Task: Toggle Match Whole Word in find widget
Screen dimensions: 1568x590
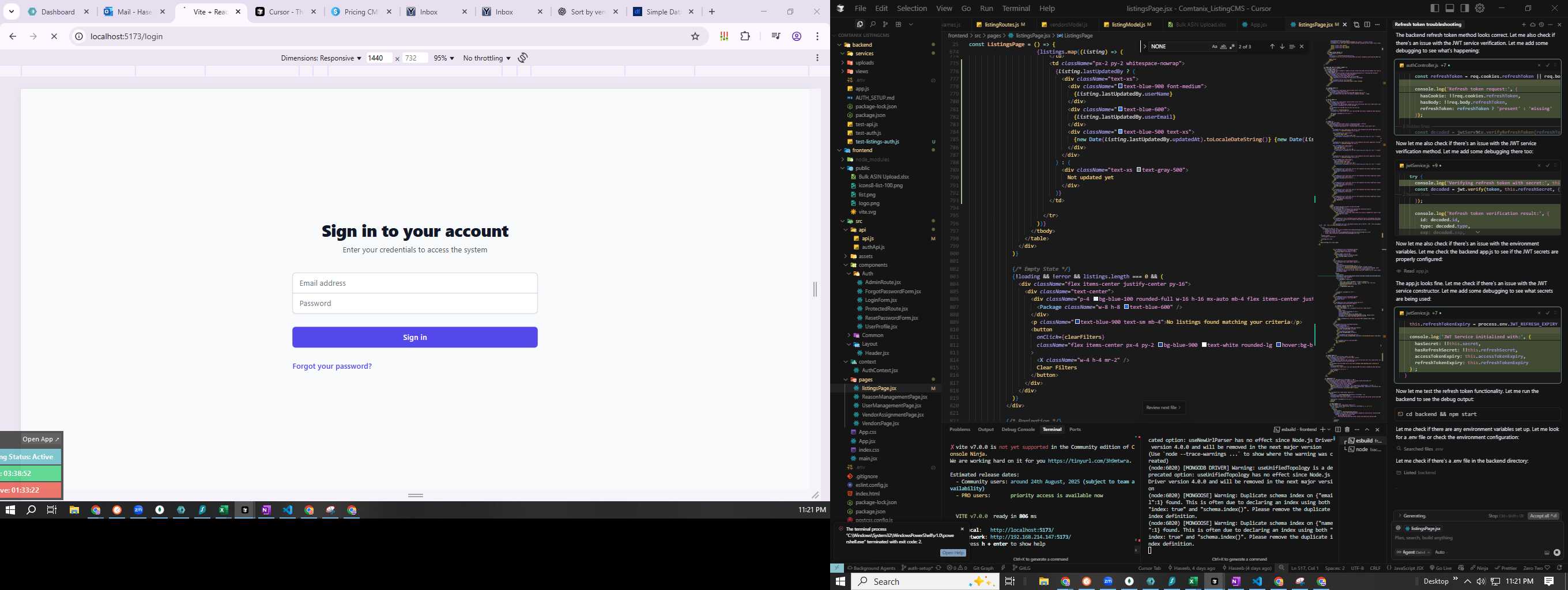Action: [x=1223, y=47]
